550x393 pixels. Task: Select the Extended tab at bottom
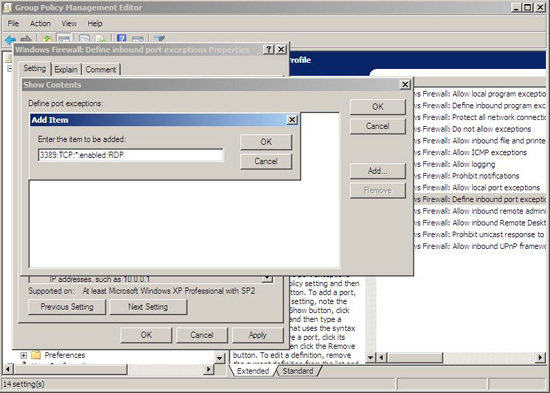pos(253,371)
